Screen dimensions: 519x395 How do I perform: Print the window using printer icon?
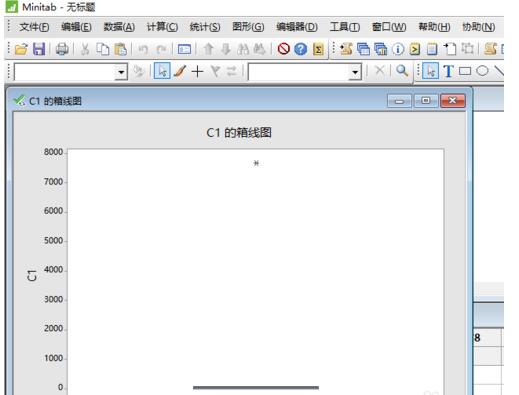(62, 49)
